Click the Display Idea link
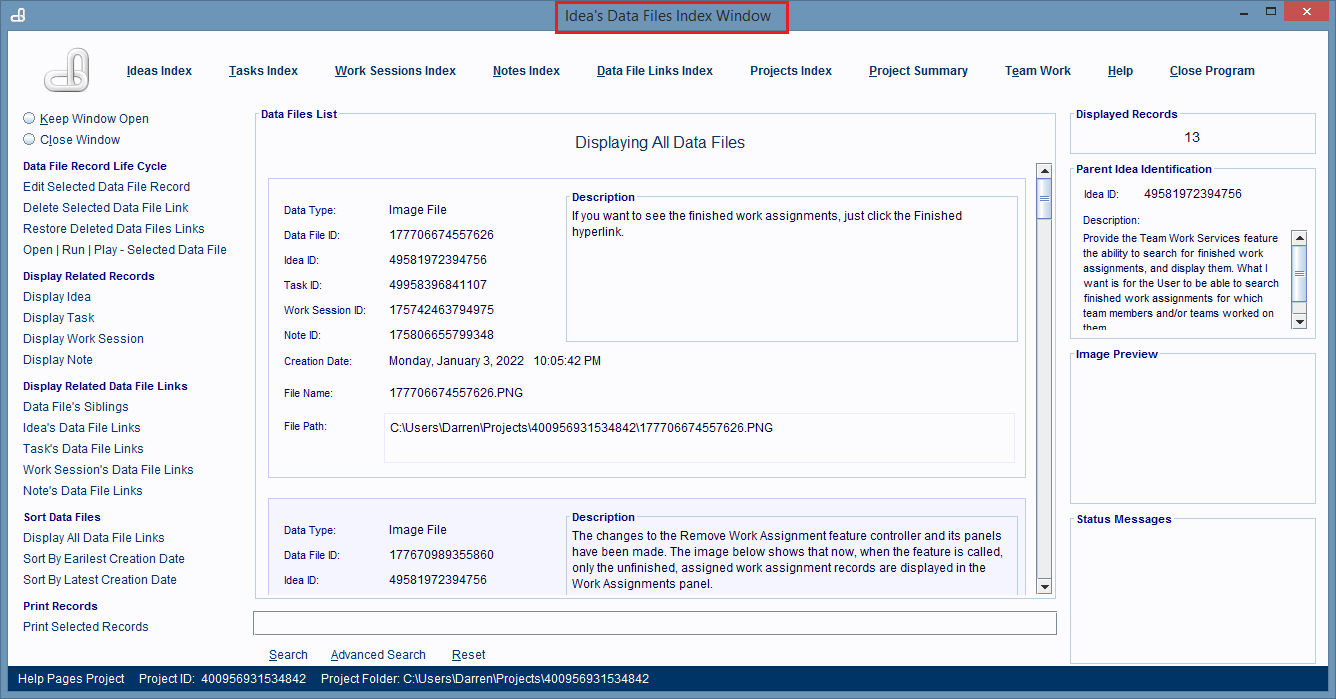 tap(57, 297)
